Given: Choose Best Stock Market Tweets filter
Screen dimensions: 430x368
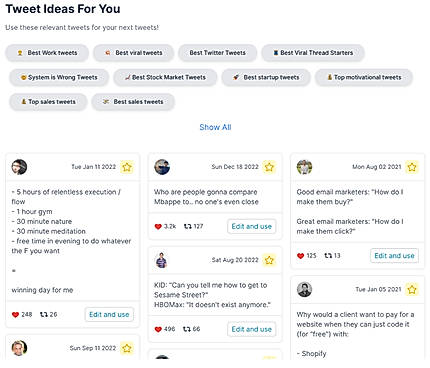Looking at the screenshot, I should (x=165, y=77).
